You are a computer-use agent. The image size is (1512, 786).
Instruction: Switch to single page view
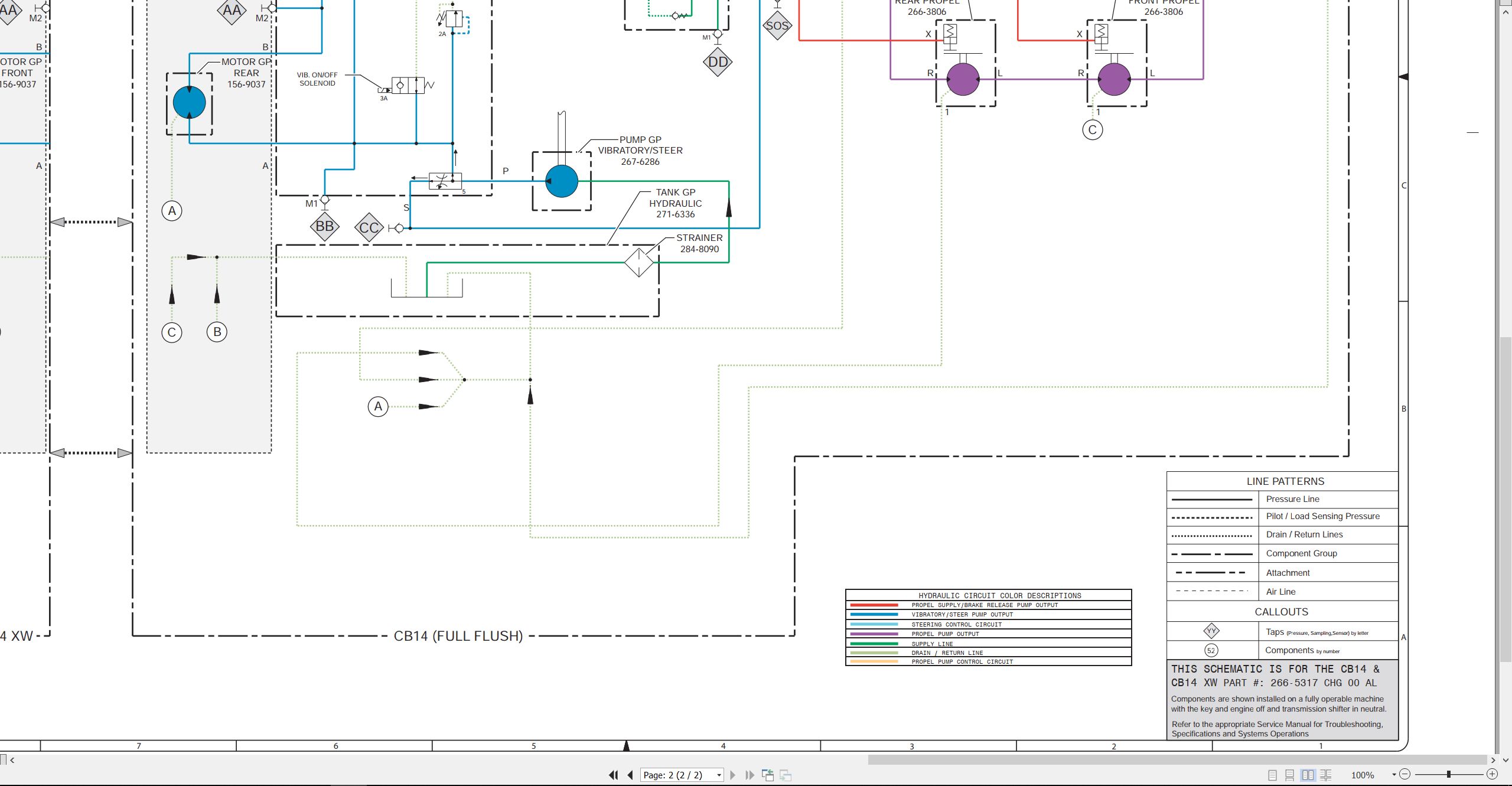tap(1272, 775)
